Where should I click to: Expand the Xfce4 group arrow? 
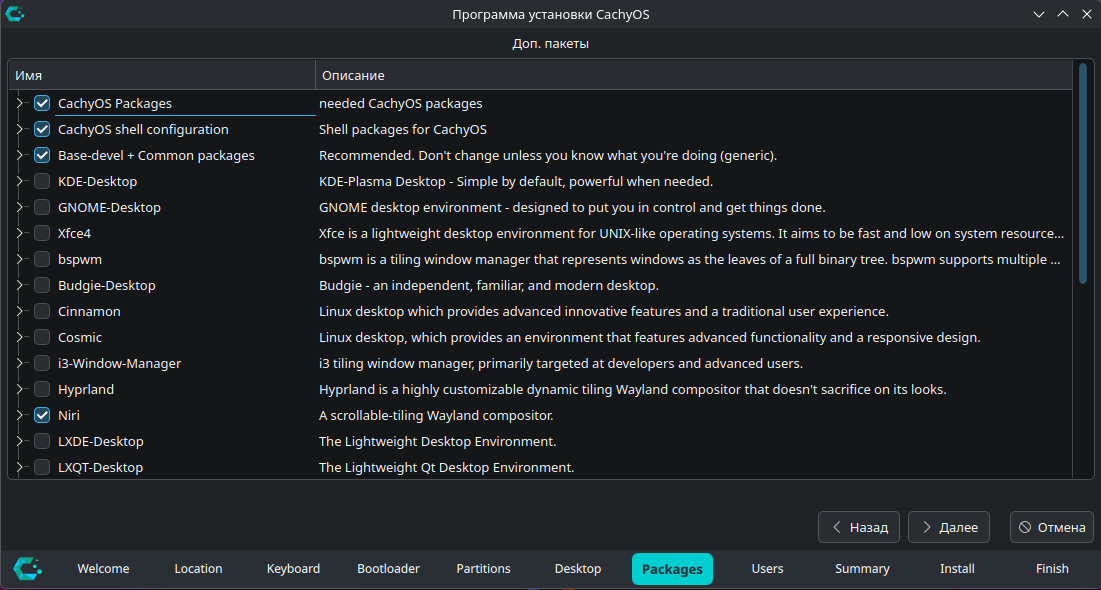point(20,233)
